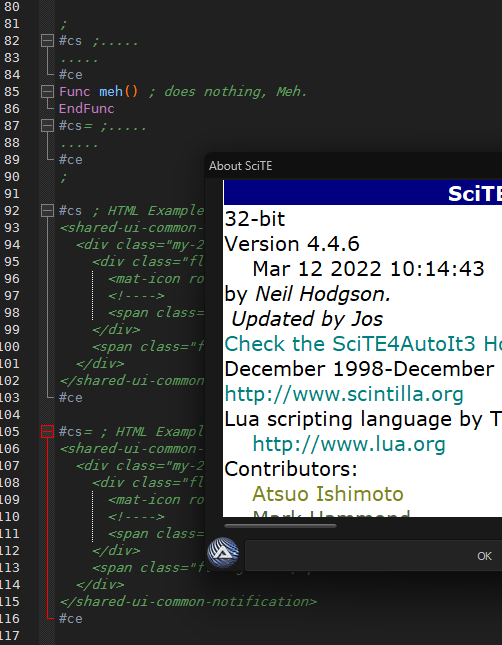Click the 'Contributors:' heading
Image resolution: width=502 pixels, height=645 pixels.
(291, 469)
